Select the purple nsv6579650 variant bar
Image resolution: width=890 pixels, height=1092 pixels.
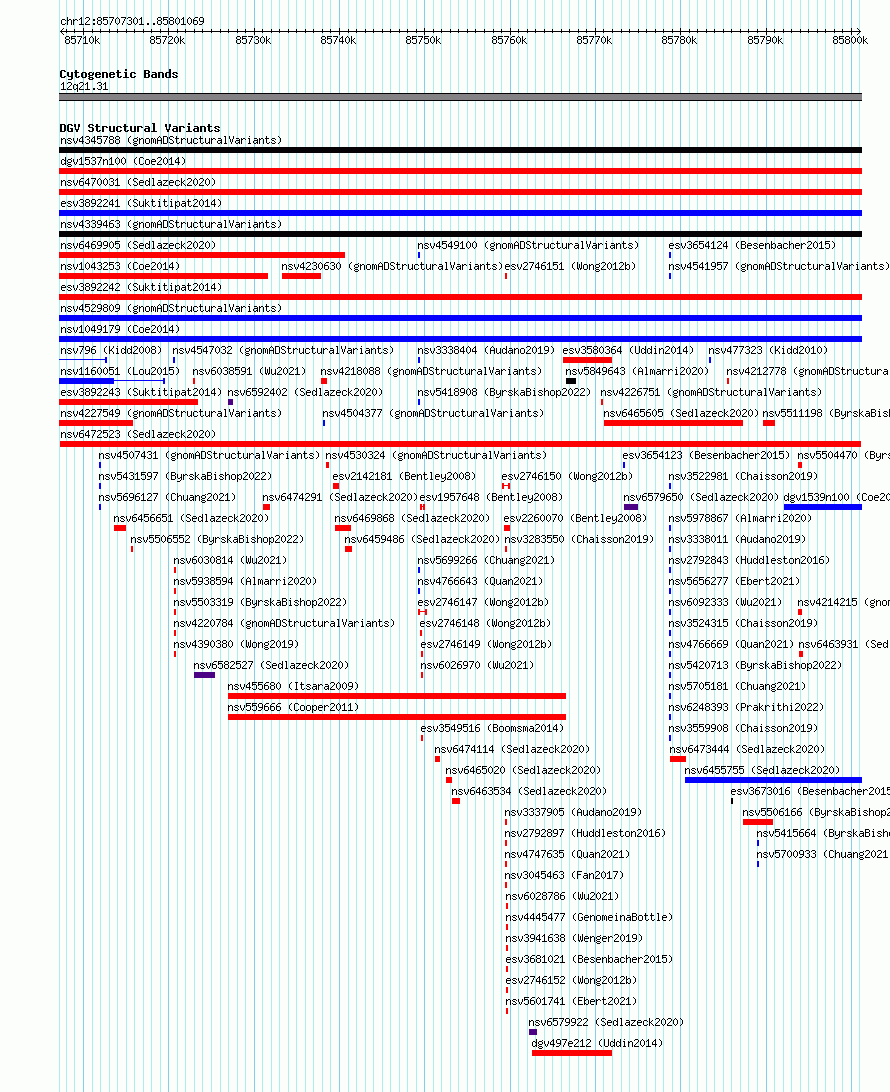pyautogui.click(x=631, y=507)
